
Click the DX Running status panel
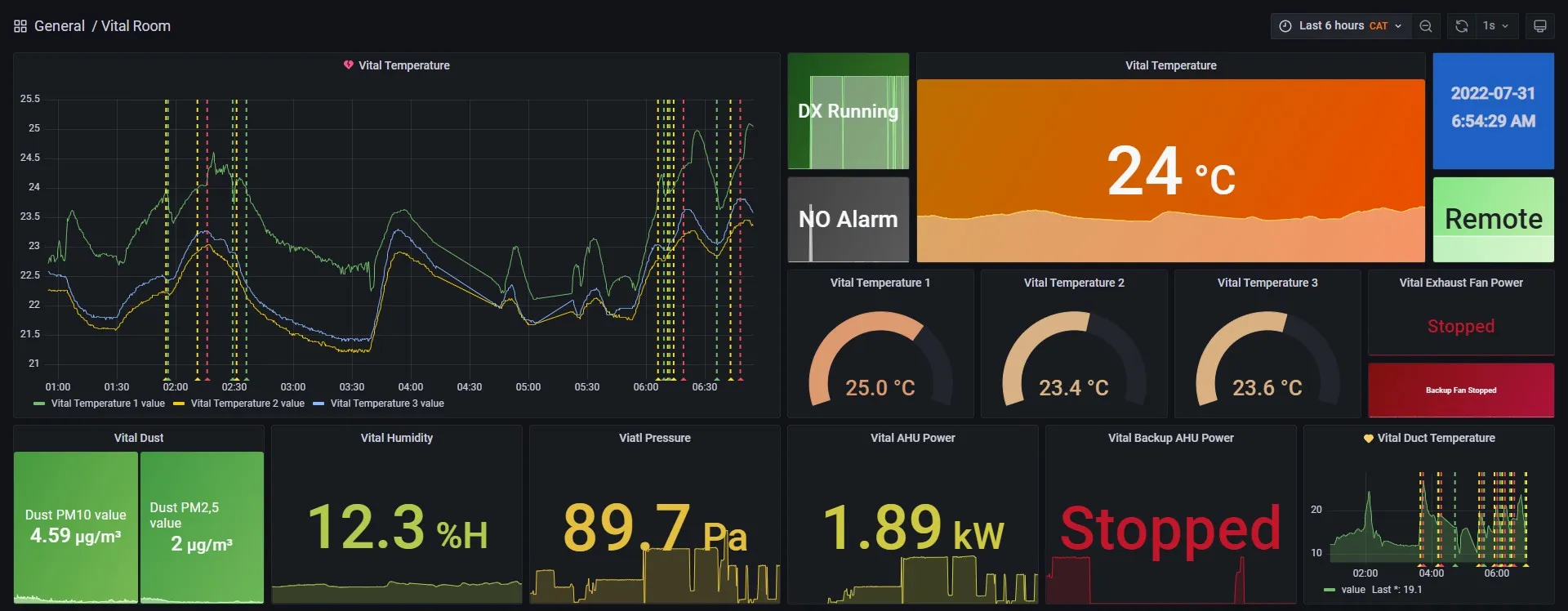point(849,111)
